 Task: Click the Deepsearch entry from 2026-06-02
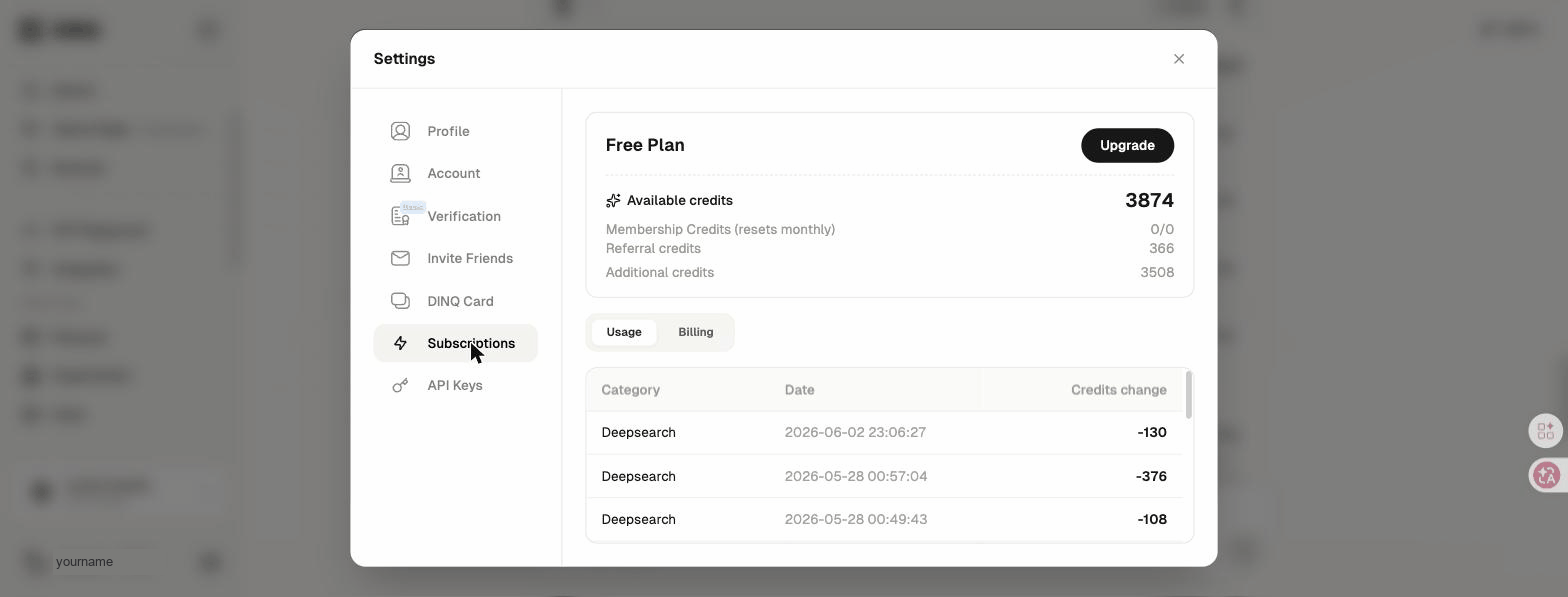pyautogui.click(x=638, y=433)
